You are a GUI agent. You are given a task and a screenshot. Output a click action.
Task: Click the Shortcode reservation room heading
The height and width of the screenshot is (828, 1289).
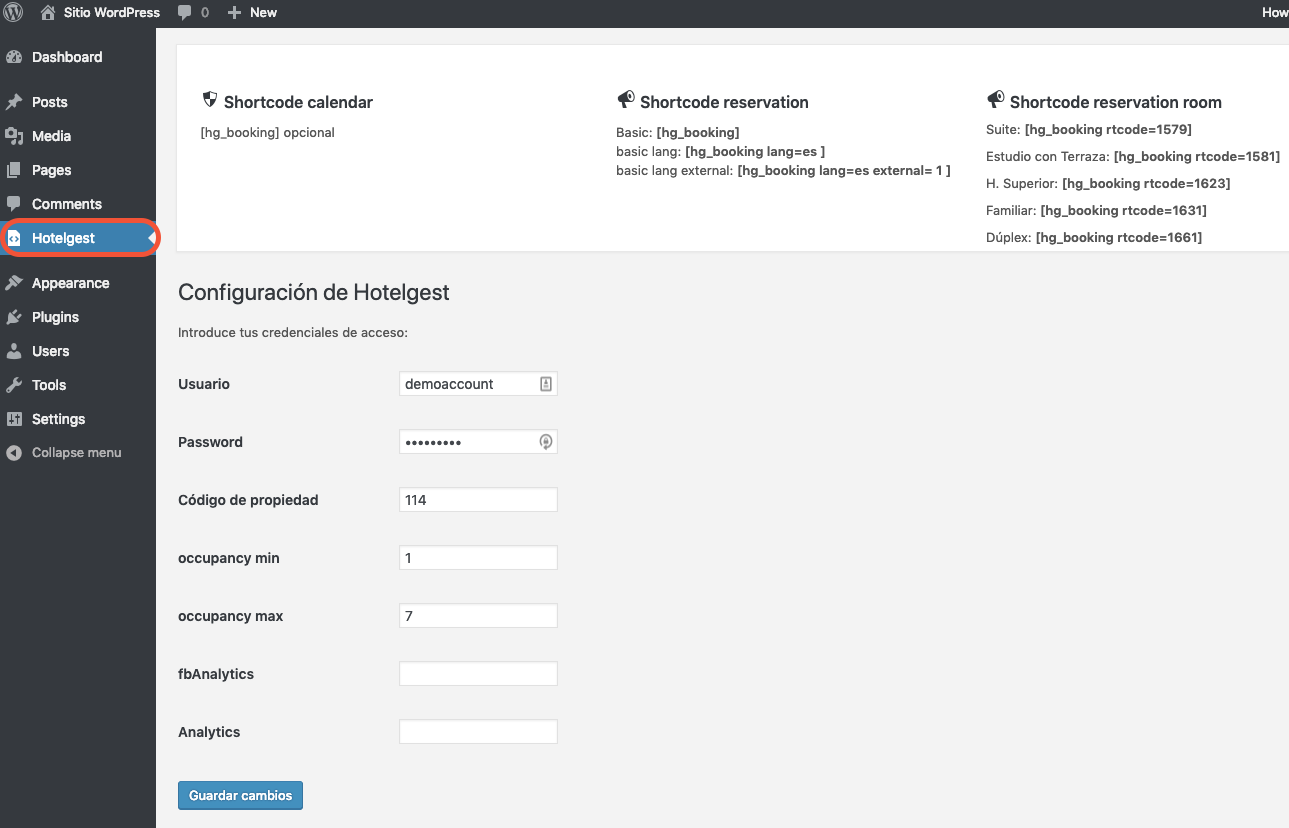pos(1116,102)
